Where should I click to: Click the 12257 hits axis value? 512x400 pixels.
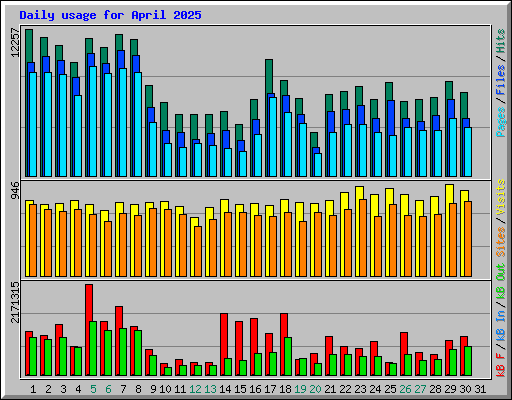tap(15, 43)
